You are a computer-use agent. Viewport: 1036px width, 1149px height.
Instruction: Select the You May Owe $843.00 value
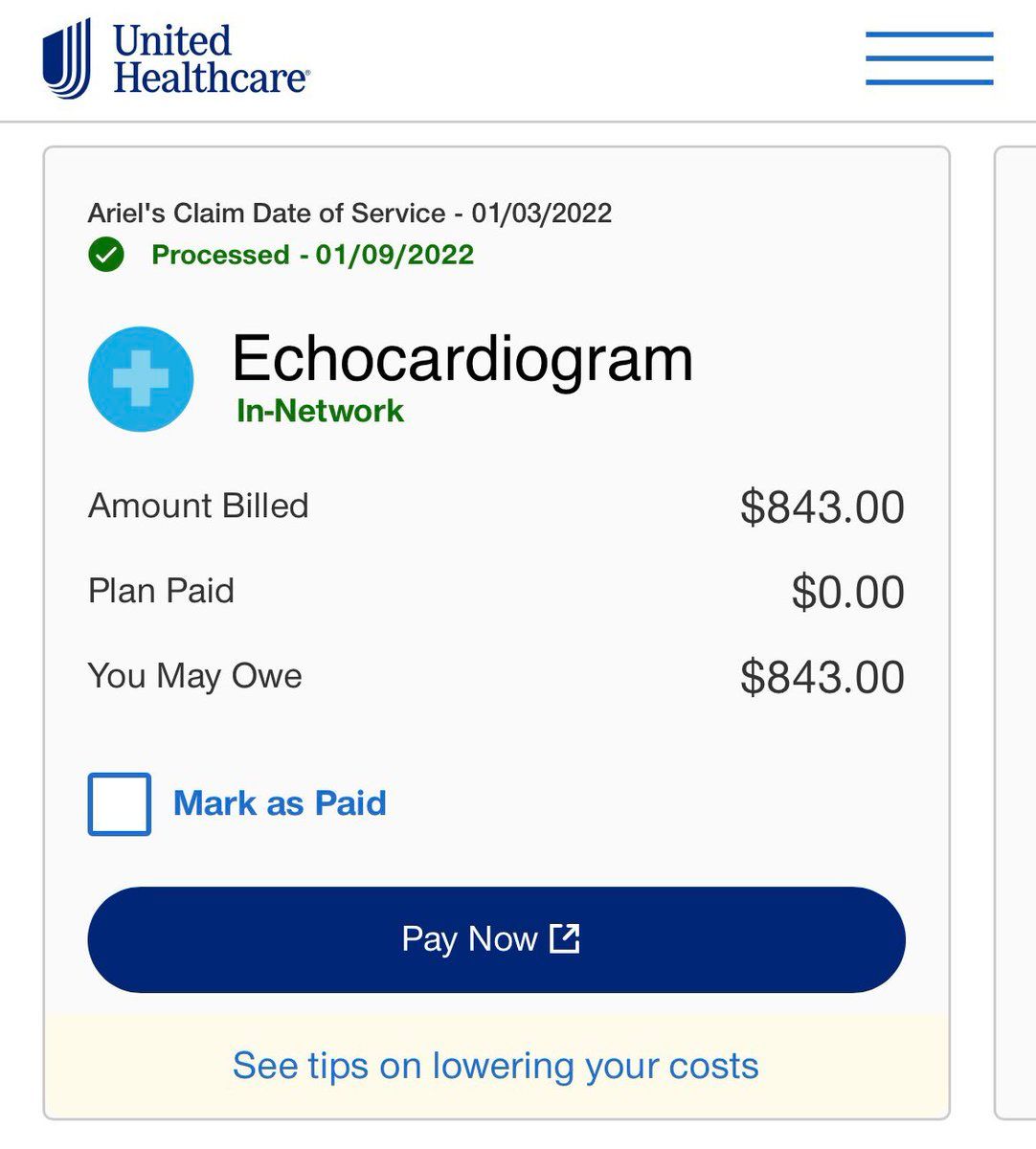822,677
